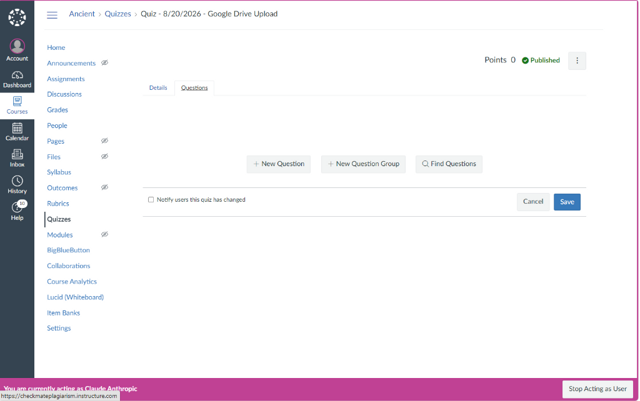Open Calendar in global navigation
The image size is (640, 401).
(17, 132)
